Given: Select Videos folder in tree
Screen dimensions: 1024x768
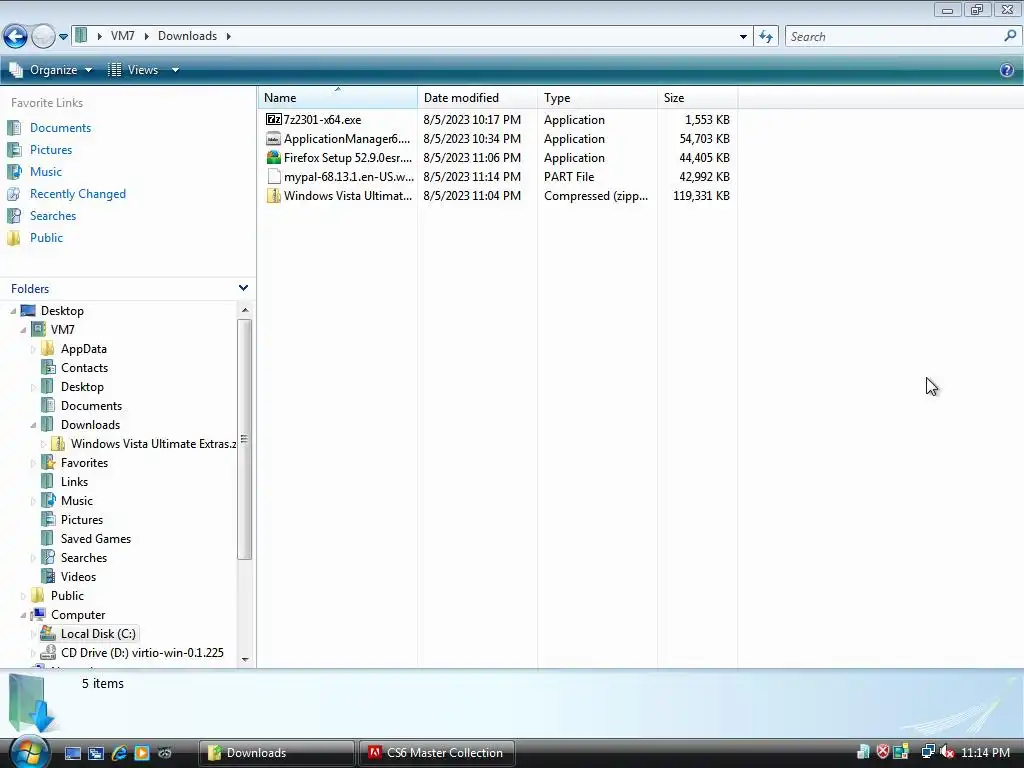Looking at the screenshot, I should [x=78, y=577].
